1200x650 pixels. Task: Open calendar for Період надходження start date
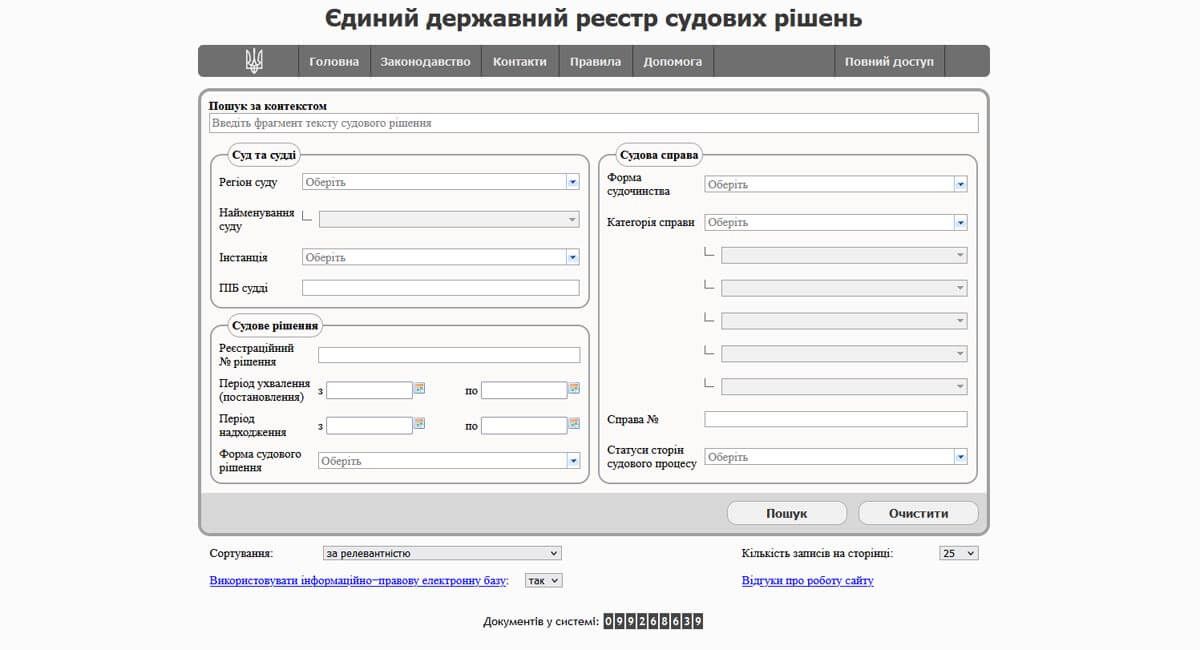coord(420,424)
